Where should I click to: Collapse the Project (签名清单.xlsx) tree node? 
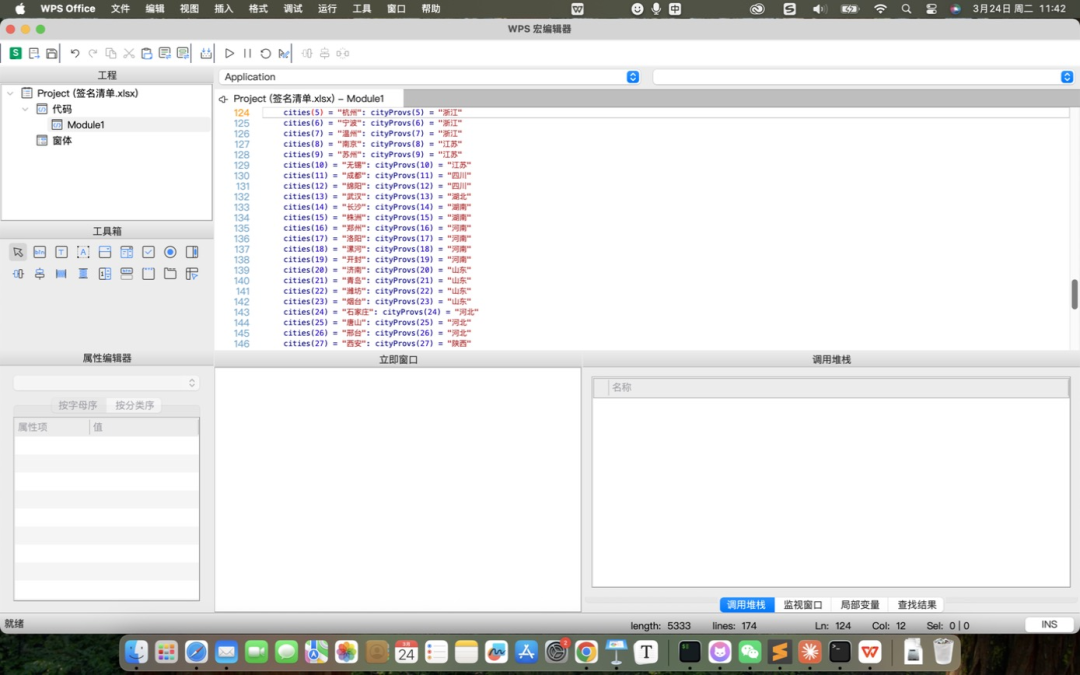(10, 93)
